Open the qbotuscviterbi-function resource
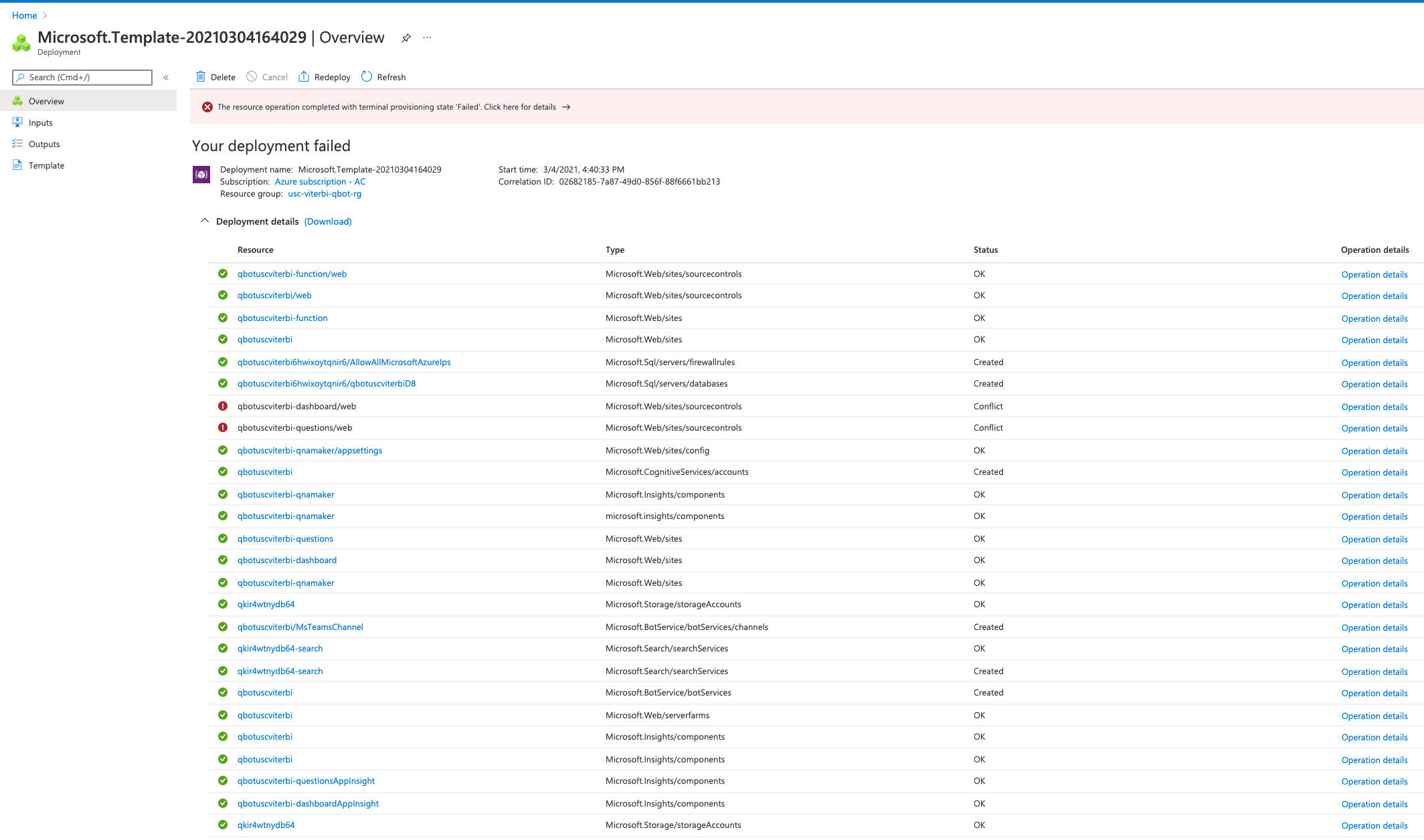This screenshot has width=1424, height=840. (282, 318)
